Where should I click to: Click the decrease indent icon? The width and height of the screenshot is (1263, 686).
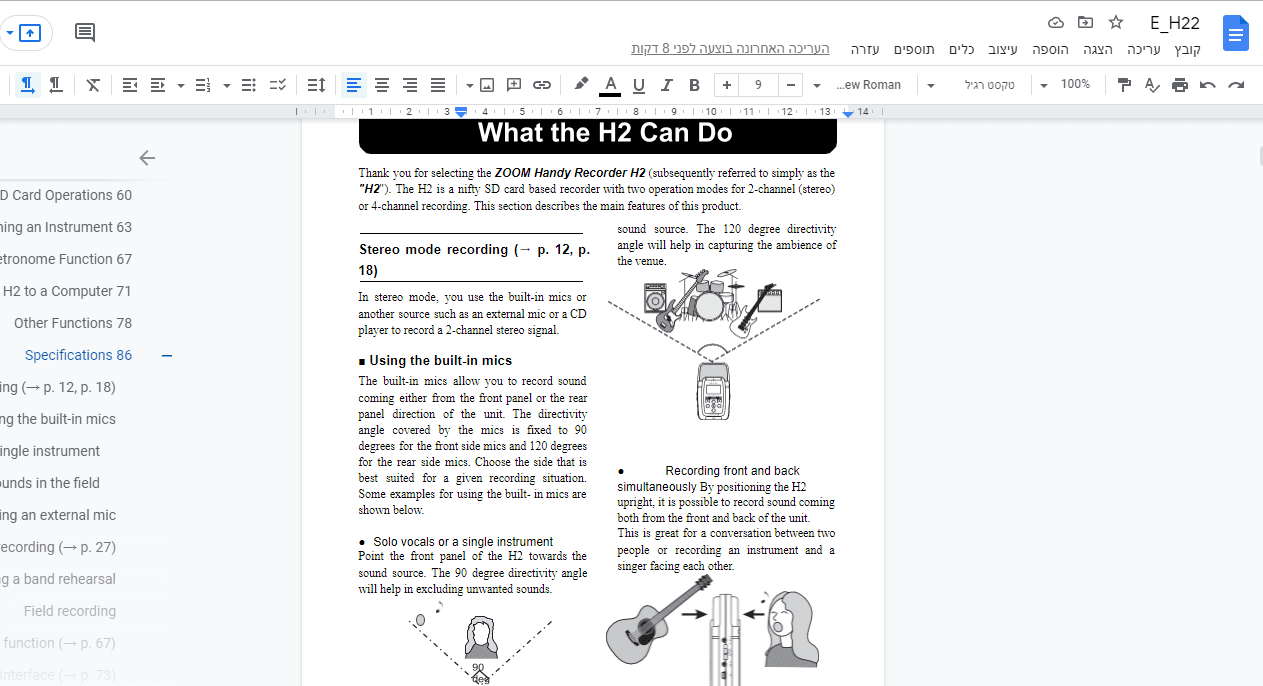(130, 85)
